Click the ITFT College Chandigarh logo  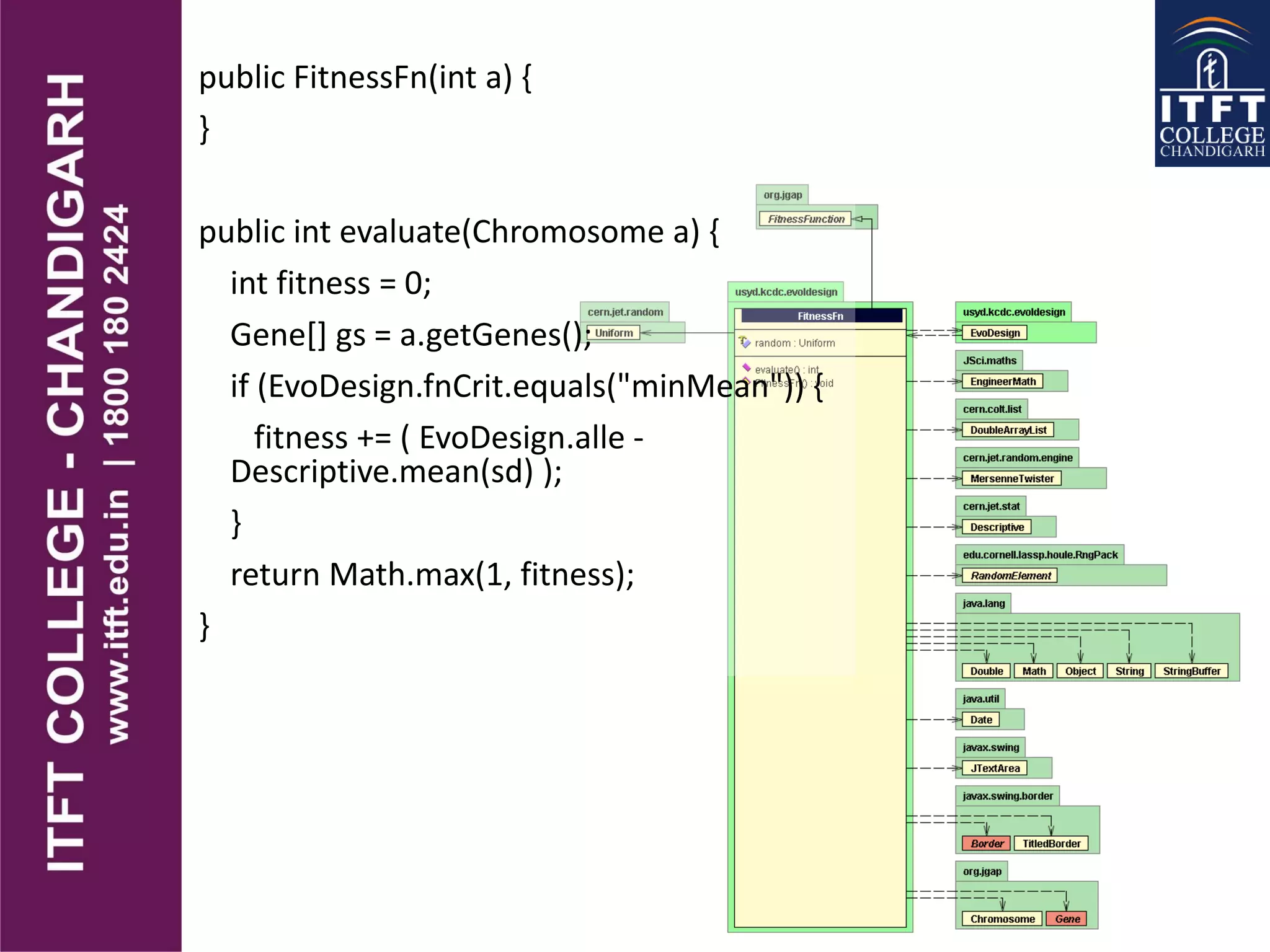click(x=1212, y=84)
